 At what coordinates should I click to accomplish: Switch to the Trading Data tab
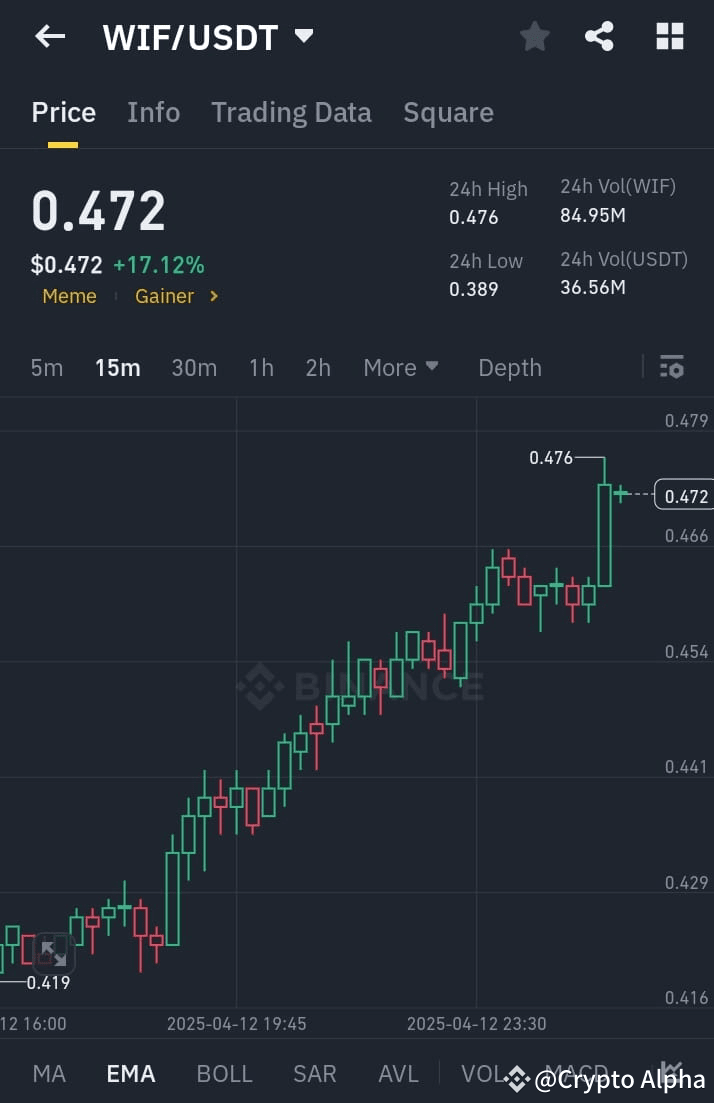pyautogui.click(x=291, y=112)
